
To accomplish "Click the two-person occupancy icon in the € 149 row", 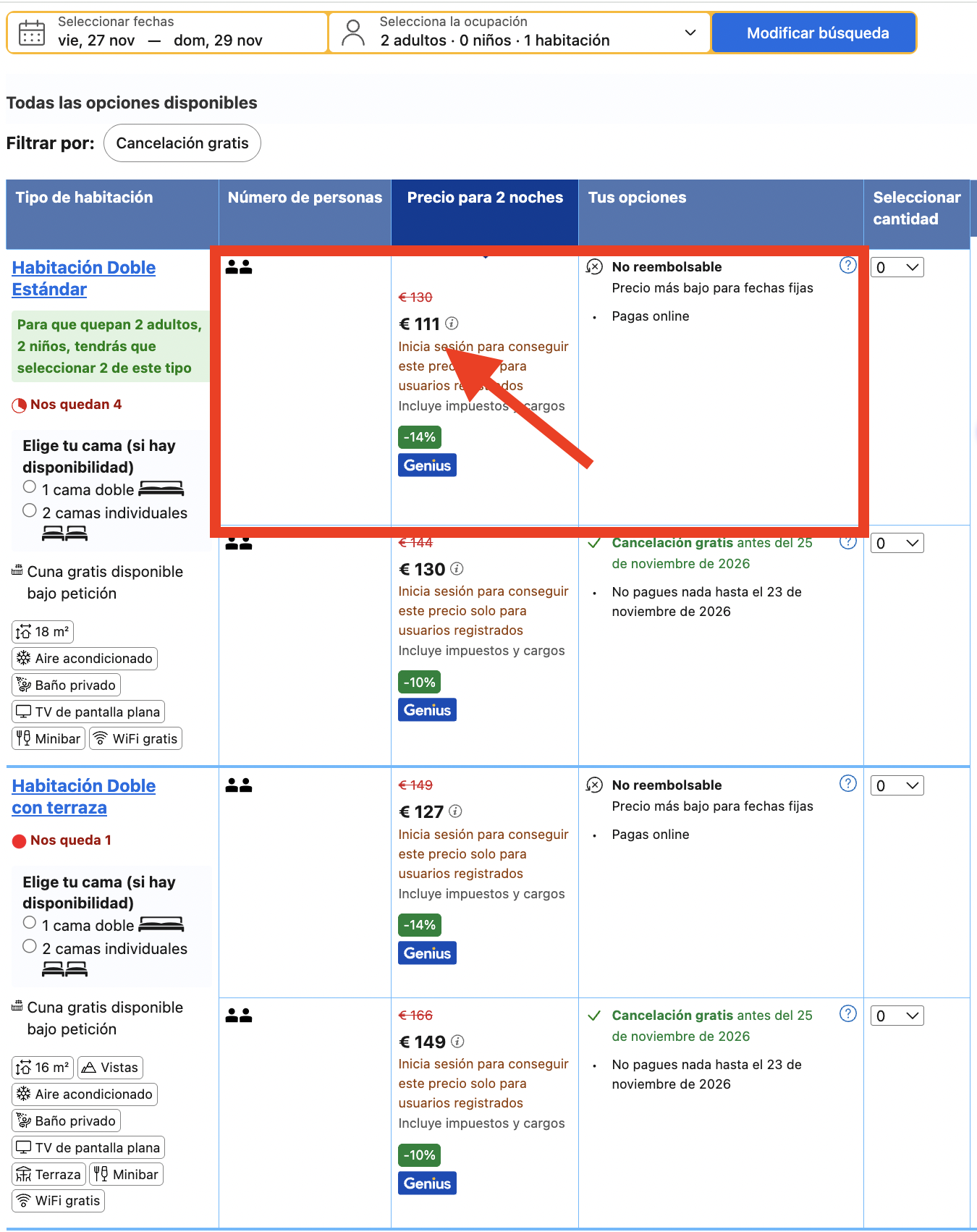I will pyautogui.click(x=239, y=1016).
